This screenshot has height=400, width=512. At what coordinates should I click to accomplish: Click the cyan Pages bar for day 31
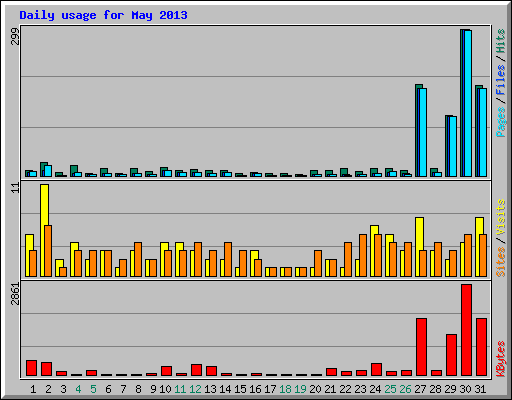click(483, 132)
